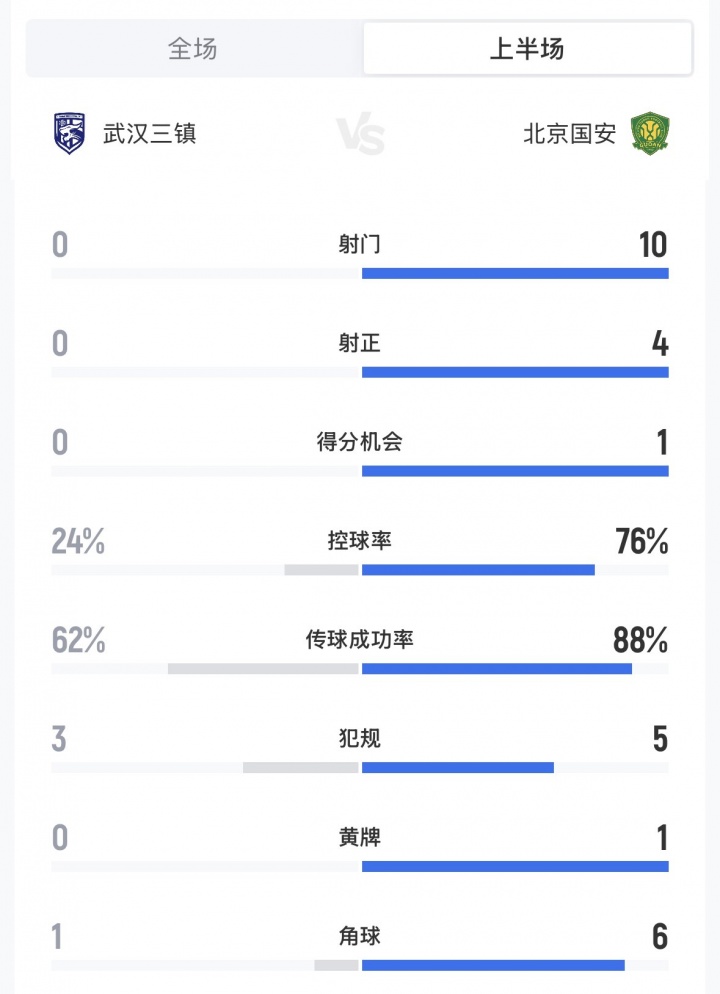Viewport: 720px width, 994px height.
Task: Click the 武汉三镇 team crest icon
Action: coord(69,133)
